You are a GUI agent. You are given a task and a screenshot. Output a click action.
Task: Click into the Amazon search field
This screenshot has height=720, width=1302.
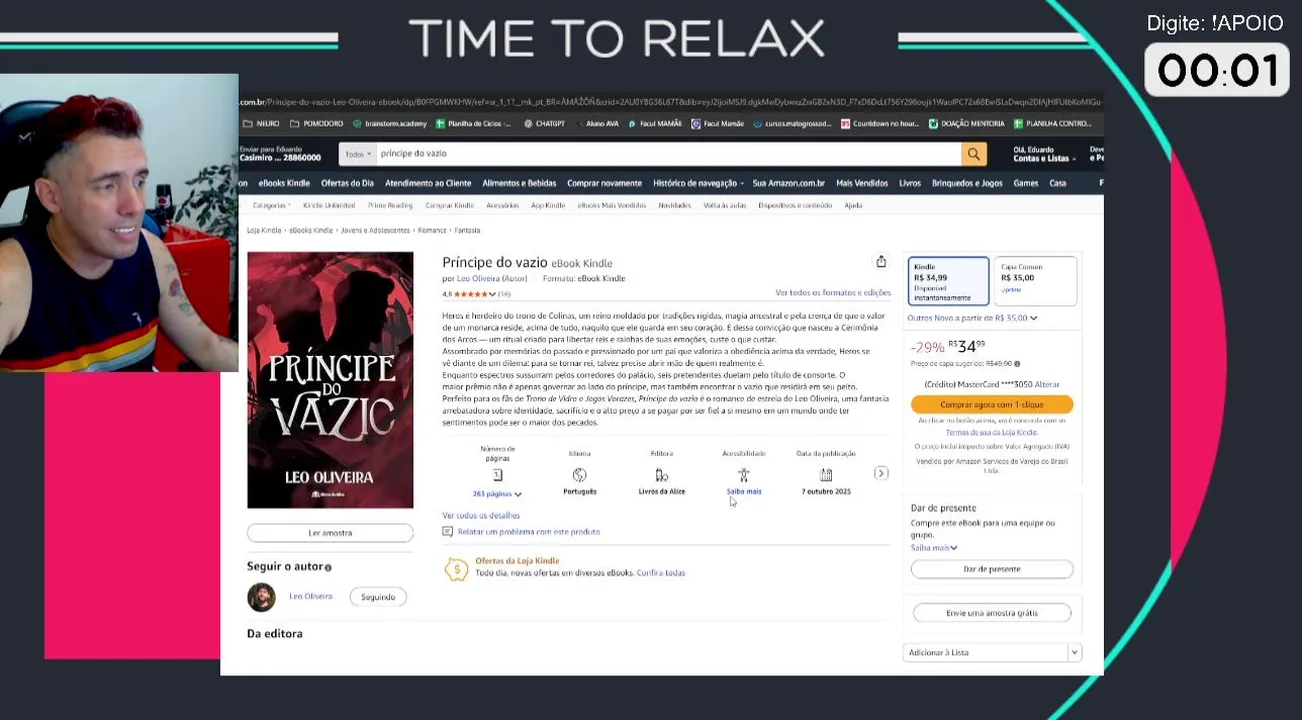[668, 154]
